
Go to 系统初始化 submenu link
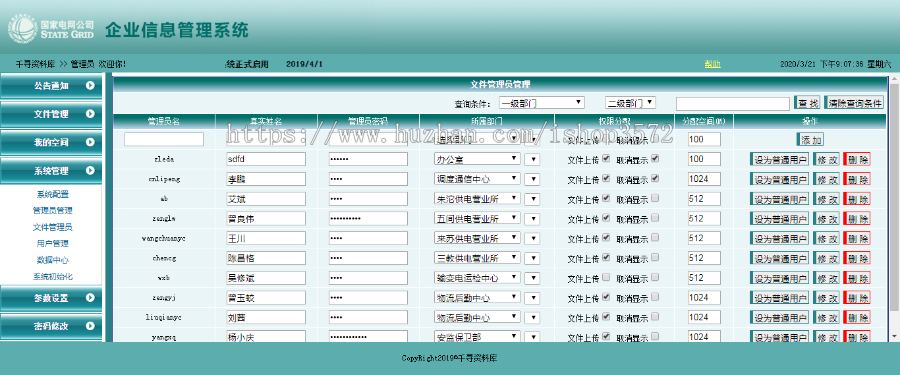(53, 276)
